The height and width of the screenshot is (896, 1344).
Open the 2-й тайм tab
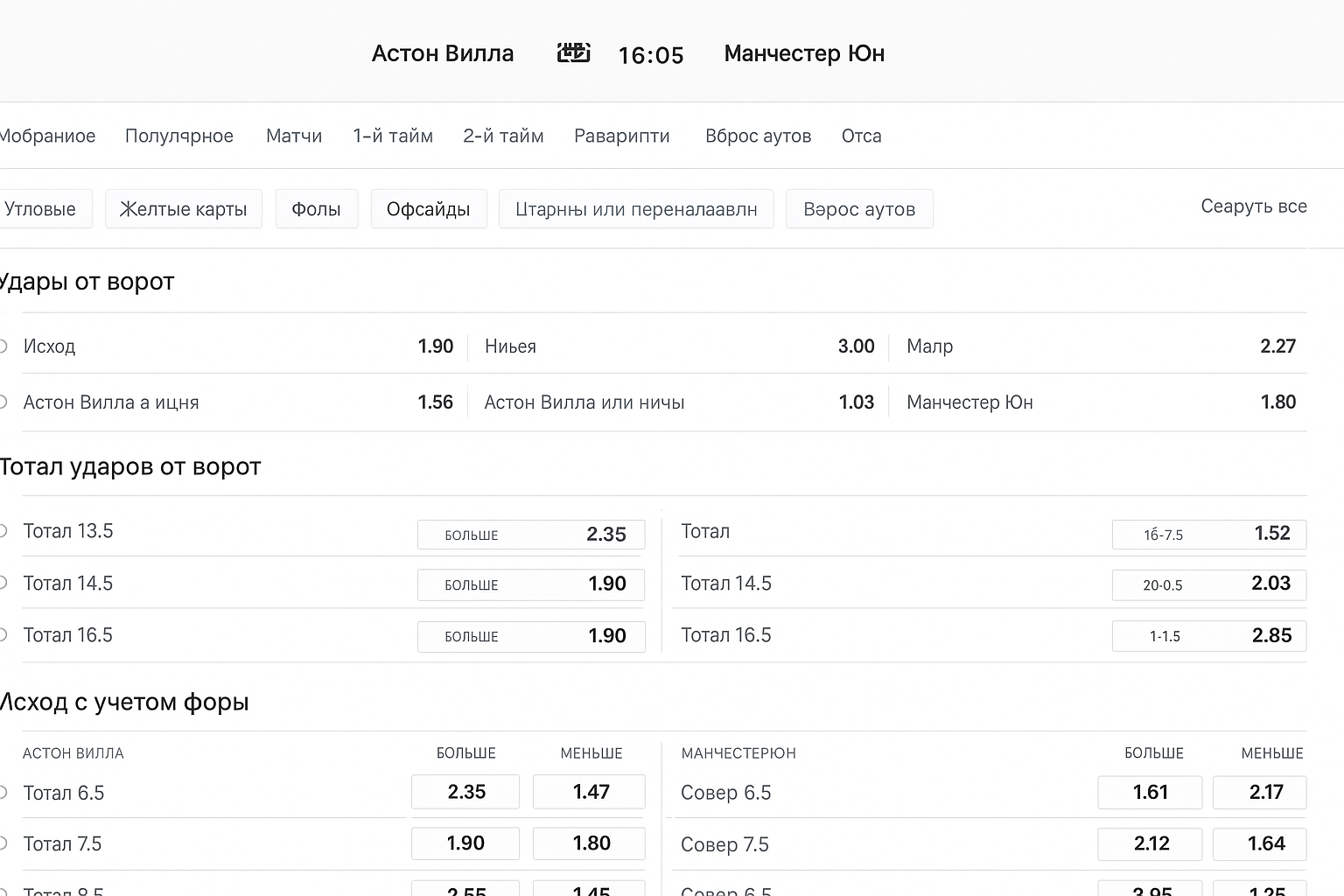pos(503,136)
